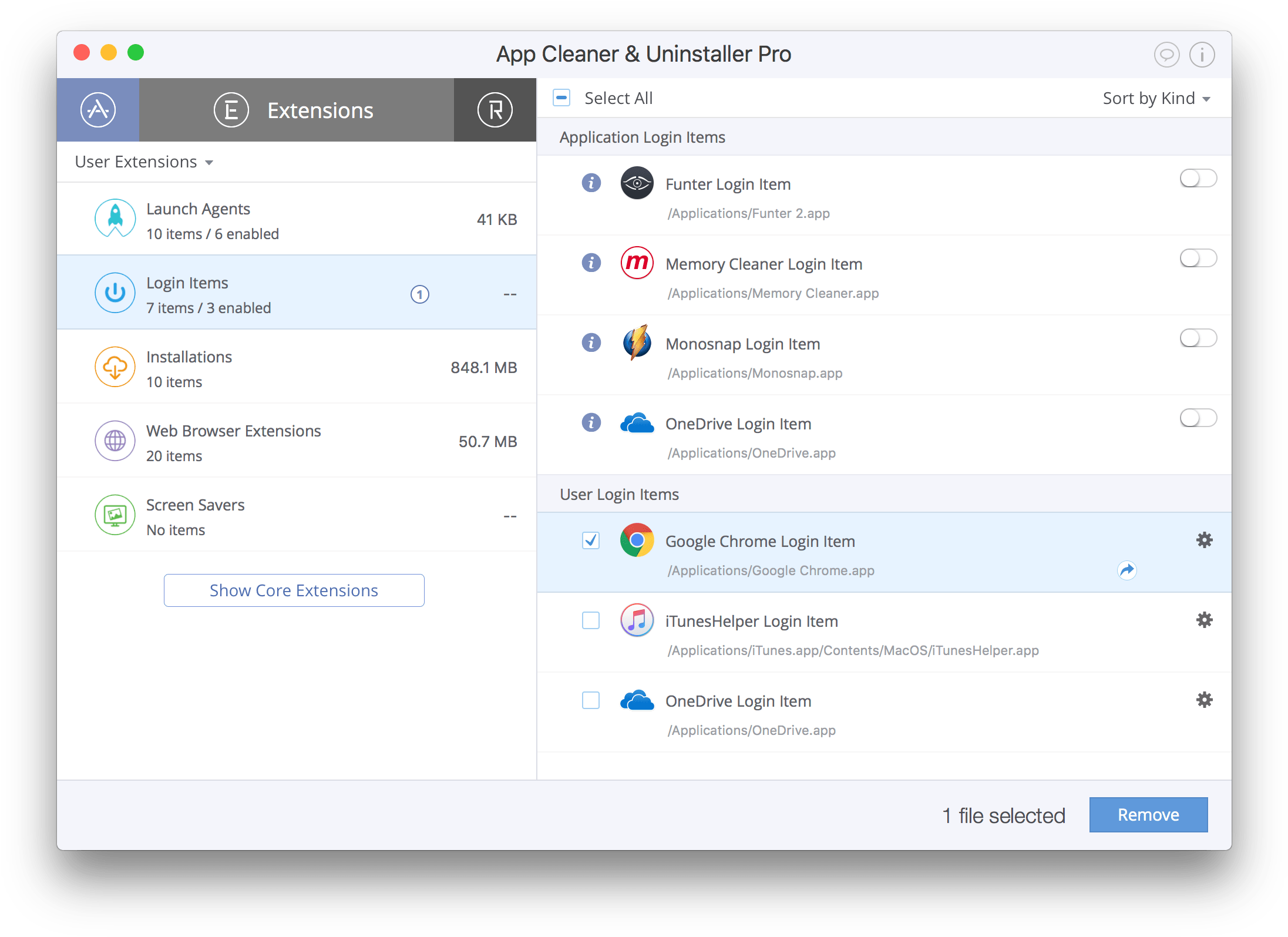Image resolution: width=1288 pixels, height=937 pixels.
Task: Toggle the Select All checkbox
Action: pos(561,98)
